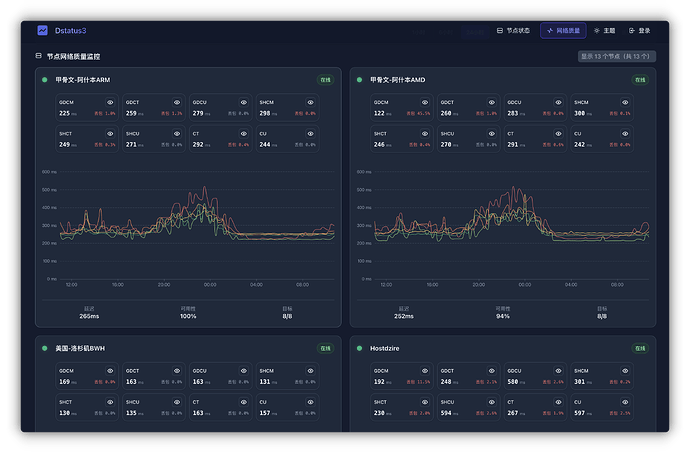Viewport: 690px width, 452px height.
Task: Select the 甲骨文-阿什本ARM node title
Action: (x=83, y=80)
